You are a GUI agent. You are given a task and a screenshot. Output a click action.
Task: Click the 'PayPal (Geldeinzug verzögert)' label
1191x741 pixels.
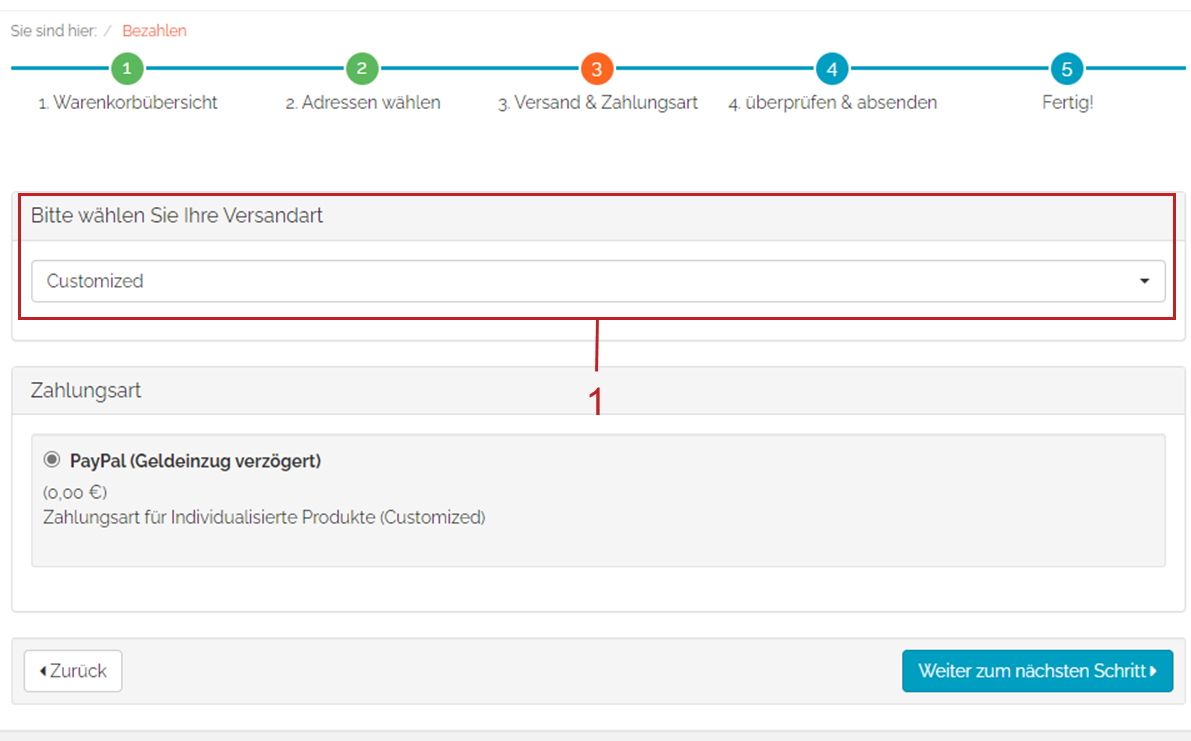pos(195,461)
